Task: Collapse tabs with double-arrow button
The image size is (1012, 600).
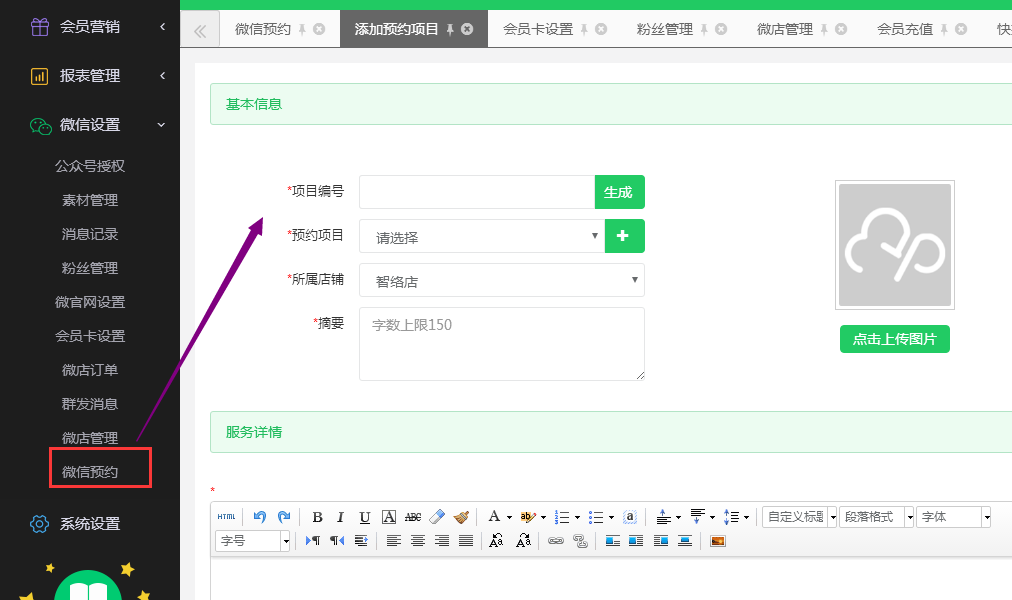Action: tap(200, 30)
